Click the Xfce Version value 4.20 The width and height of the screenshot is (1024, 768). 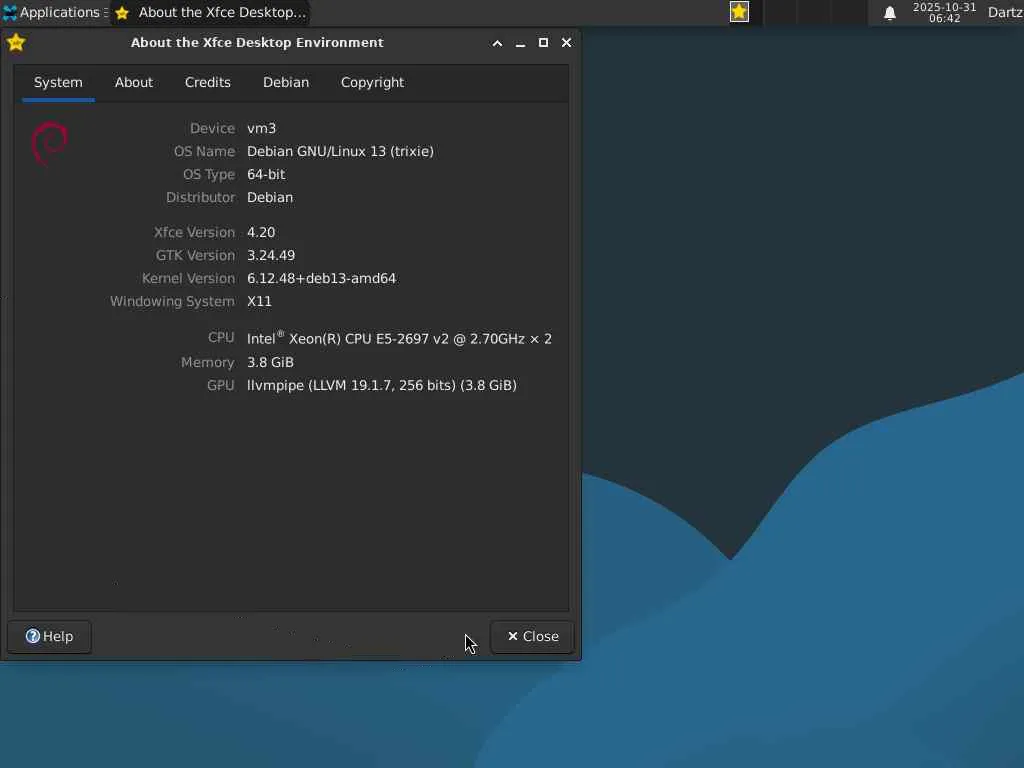point(261,232)
